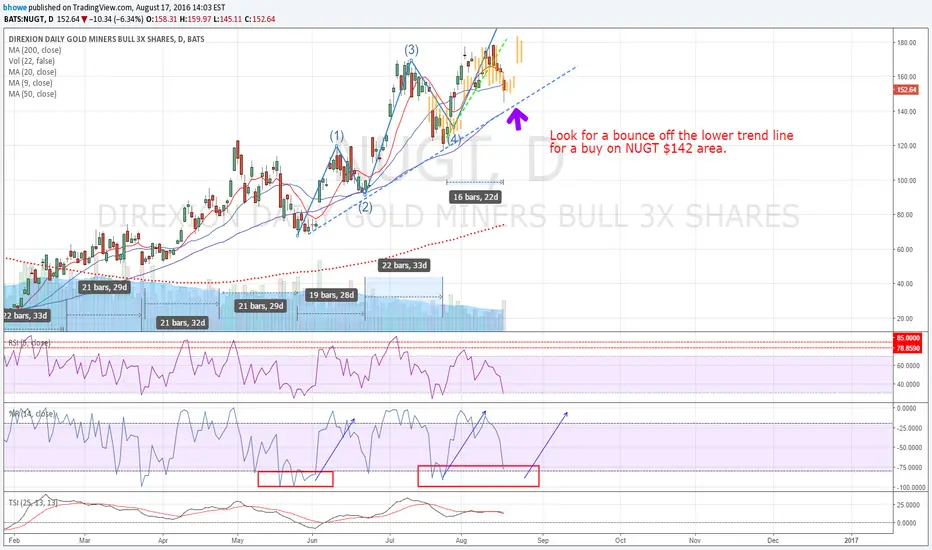Viewport: 932px width, 550px height.
Task: Select the MA (9, close) legend entry
Action: pyautogui.click(x=30, y=83)
